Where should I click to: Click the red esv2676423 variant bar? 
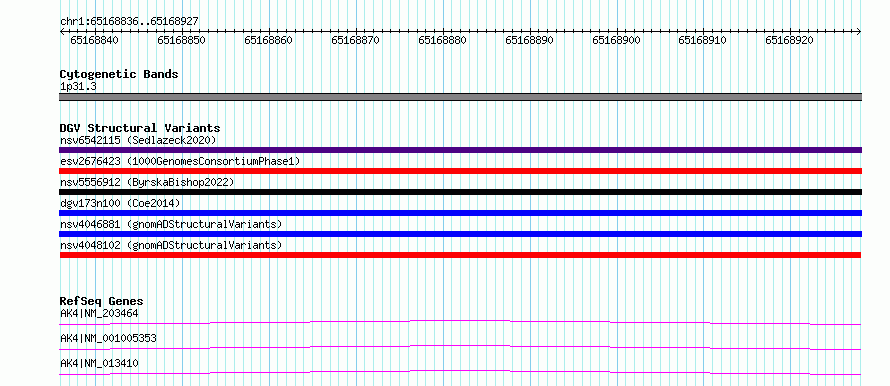tap(460, 171)
